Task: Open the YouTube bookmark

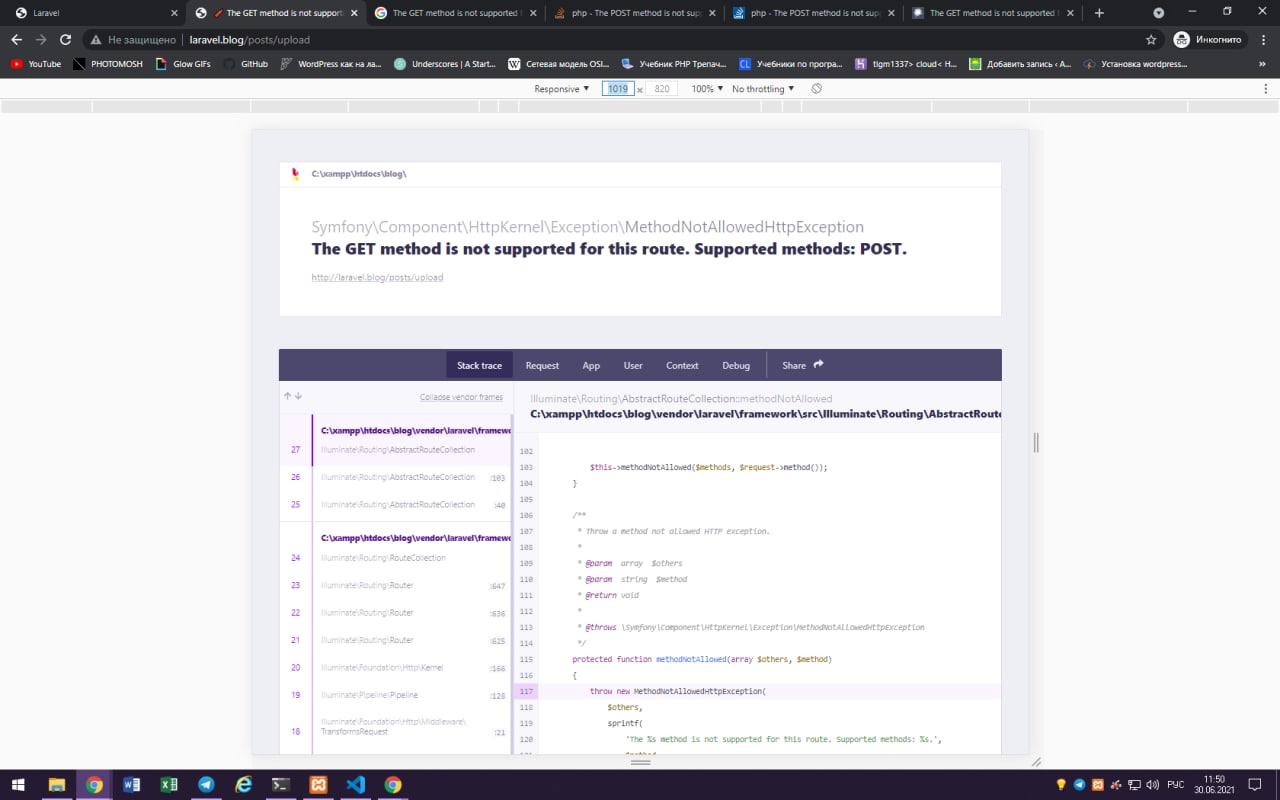Action: coord(36,64)
